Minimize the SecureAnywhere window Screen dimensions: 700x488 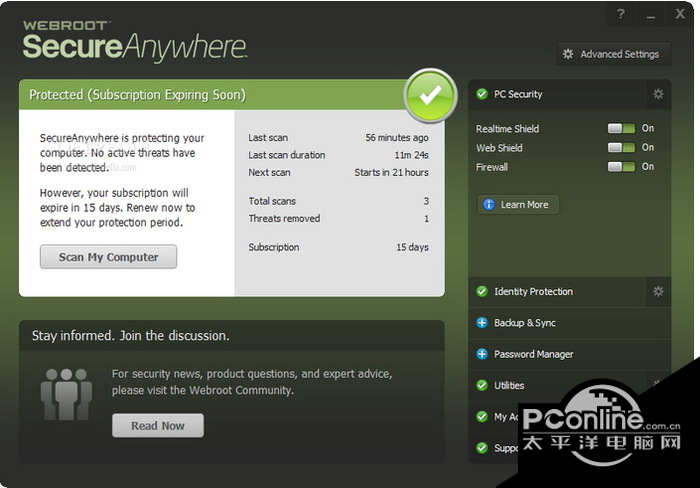coord(650,15)
